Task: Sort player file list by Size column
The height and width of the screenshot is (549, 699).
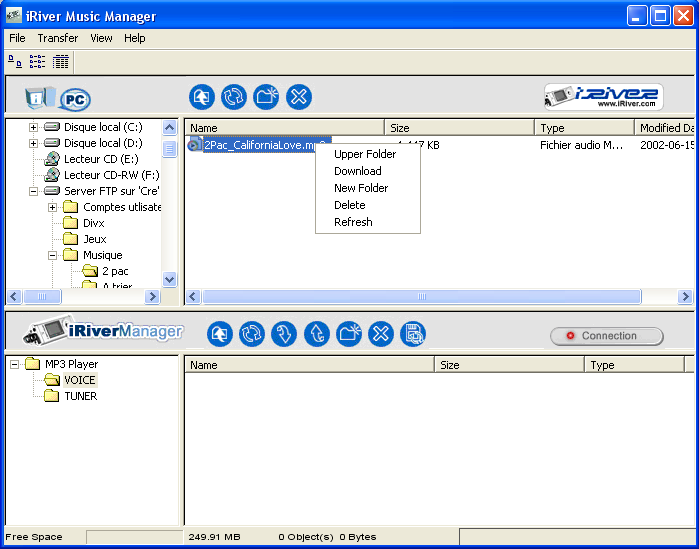Action: click(x=509, y=365)
